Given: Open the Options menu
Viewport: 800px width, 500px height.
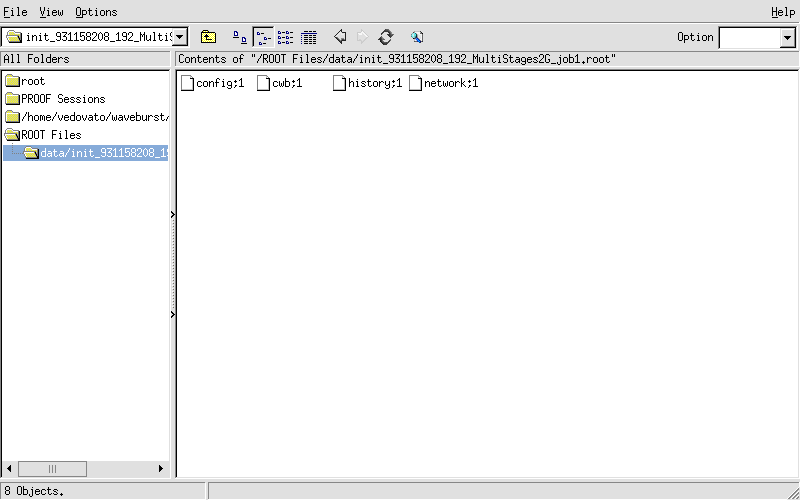Looking at the screenshot, I should (96, 12).
